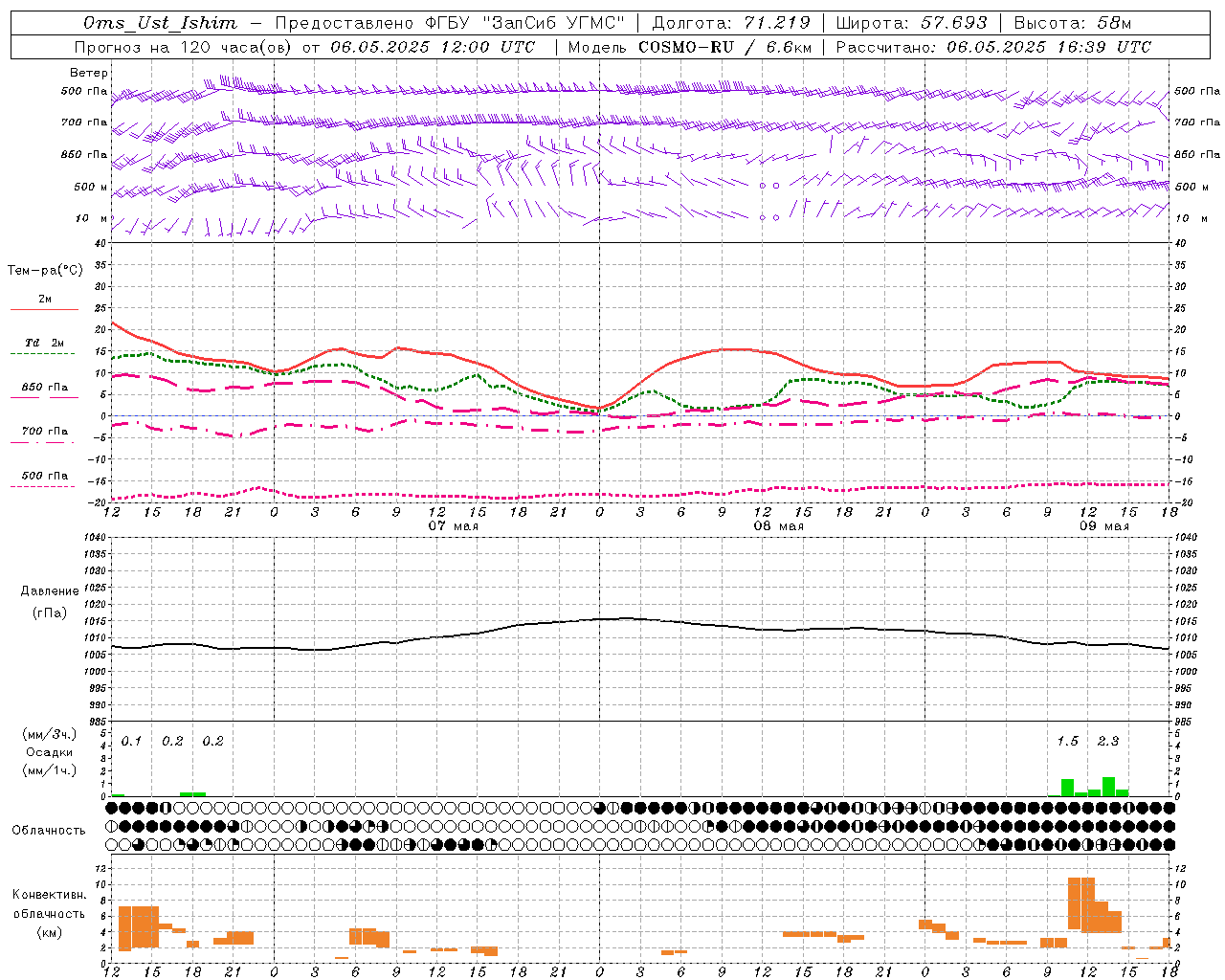
Task: Click the 2.3 precipitation amount value
Action: (1108, 741)
